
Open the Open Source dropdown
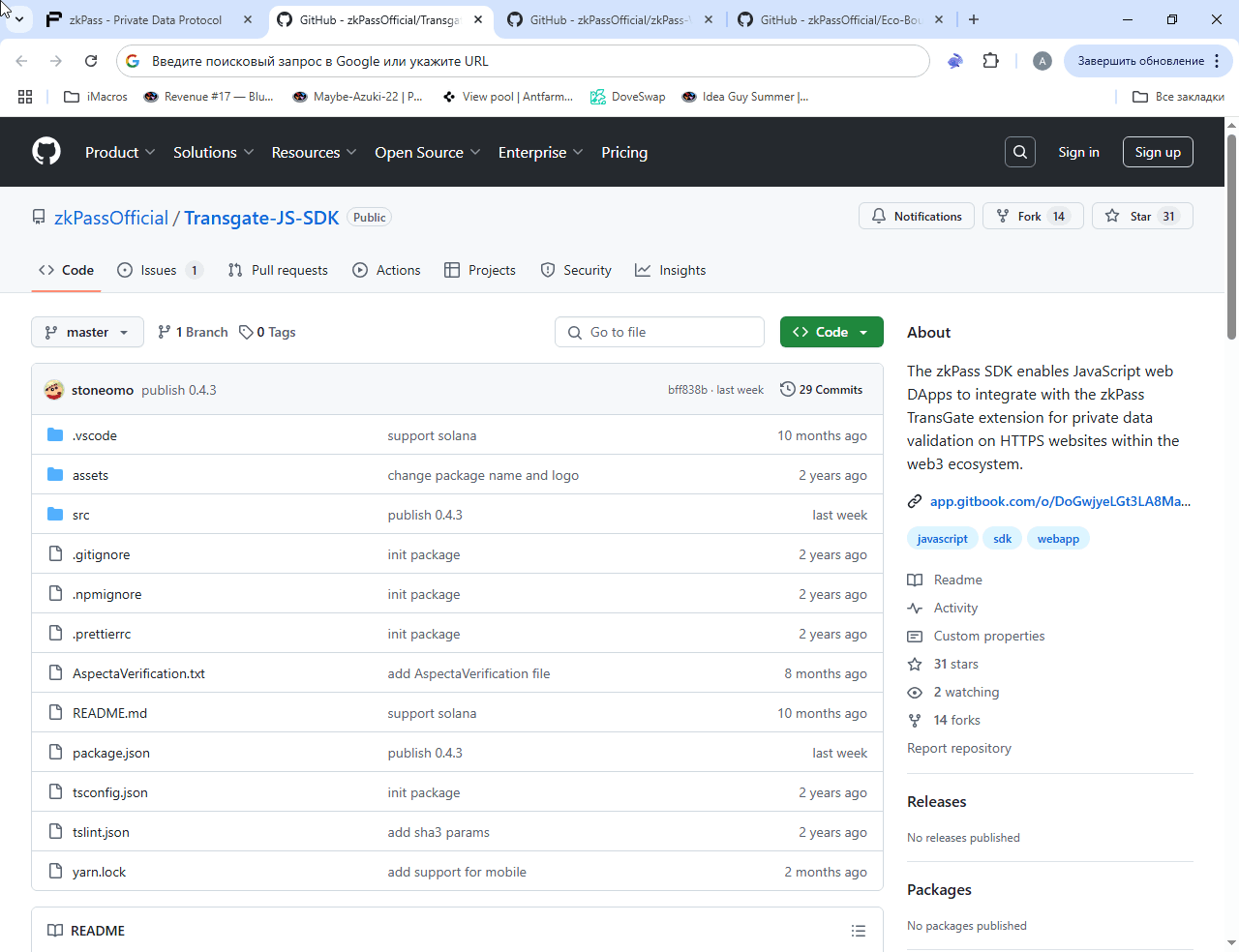coord(428,152)
